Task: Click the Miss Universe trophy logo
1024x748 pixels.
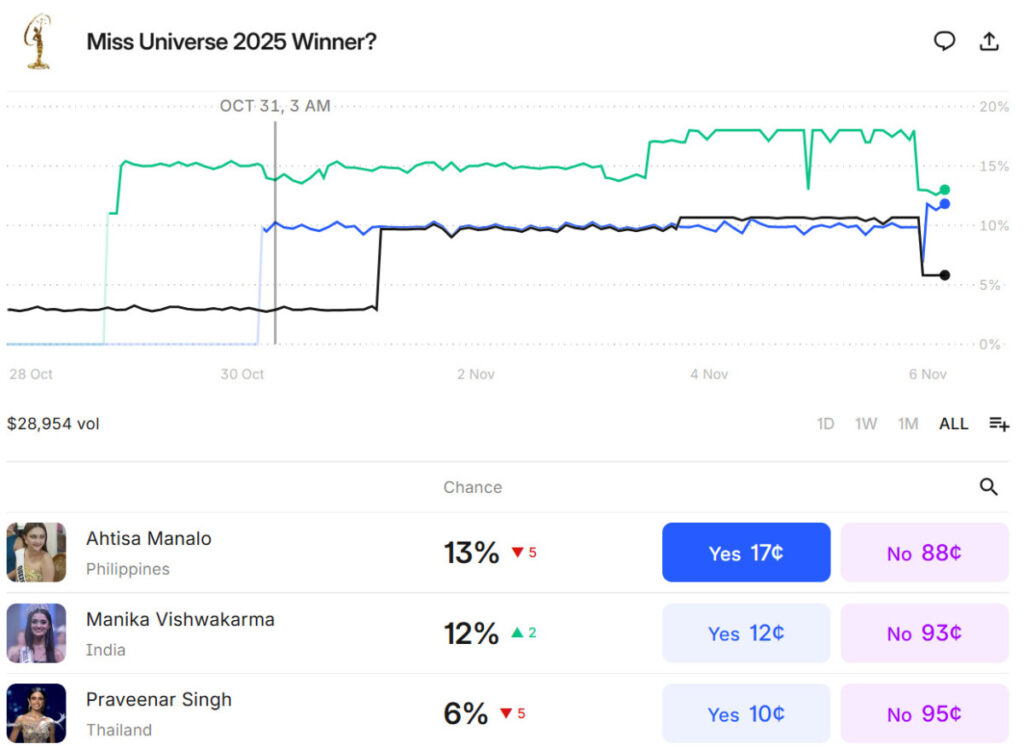Action: coord(38,41)
